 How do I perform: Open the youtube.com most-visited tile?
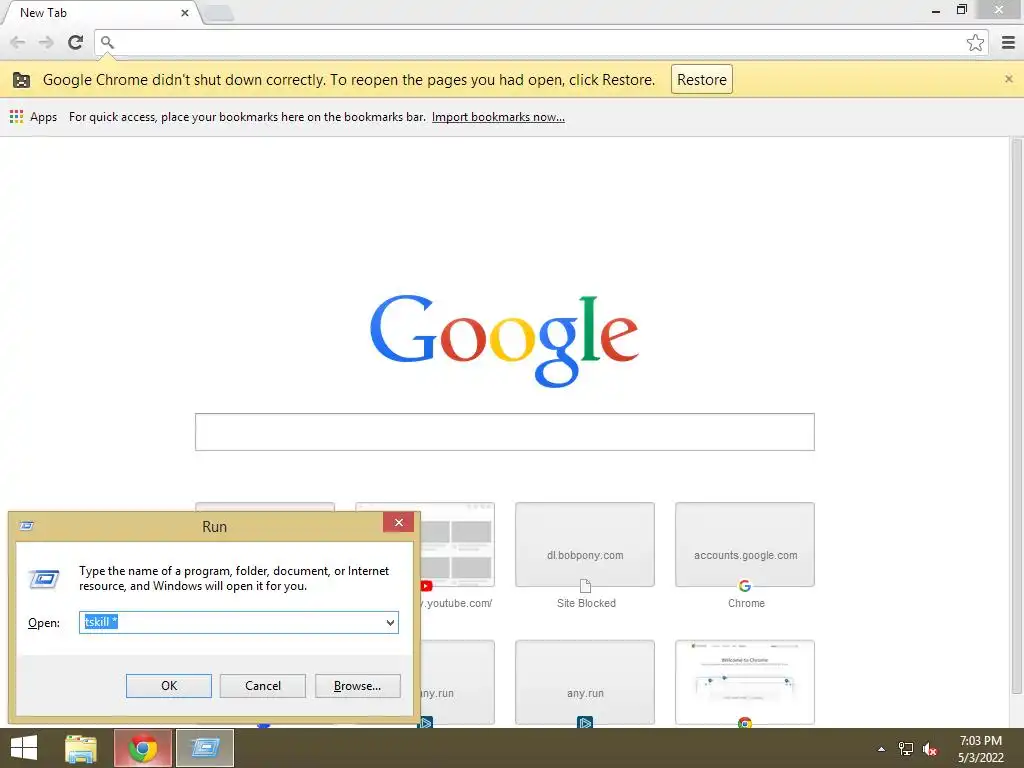(457, 545)
